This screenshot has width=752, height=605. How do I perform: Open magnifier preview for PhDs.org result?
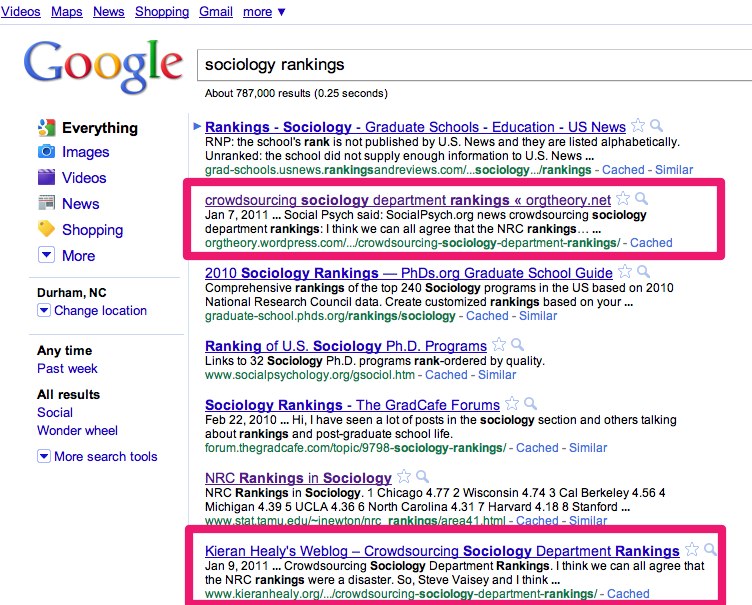tap(643, 272)
